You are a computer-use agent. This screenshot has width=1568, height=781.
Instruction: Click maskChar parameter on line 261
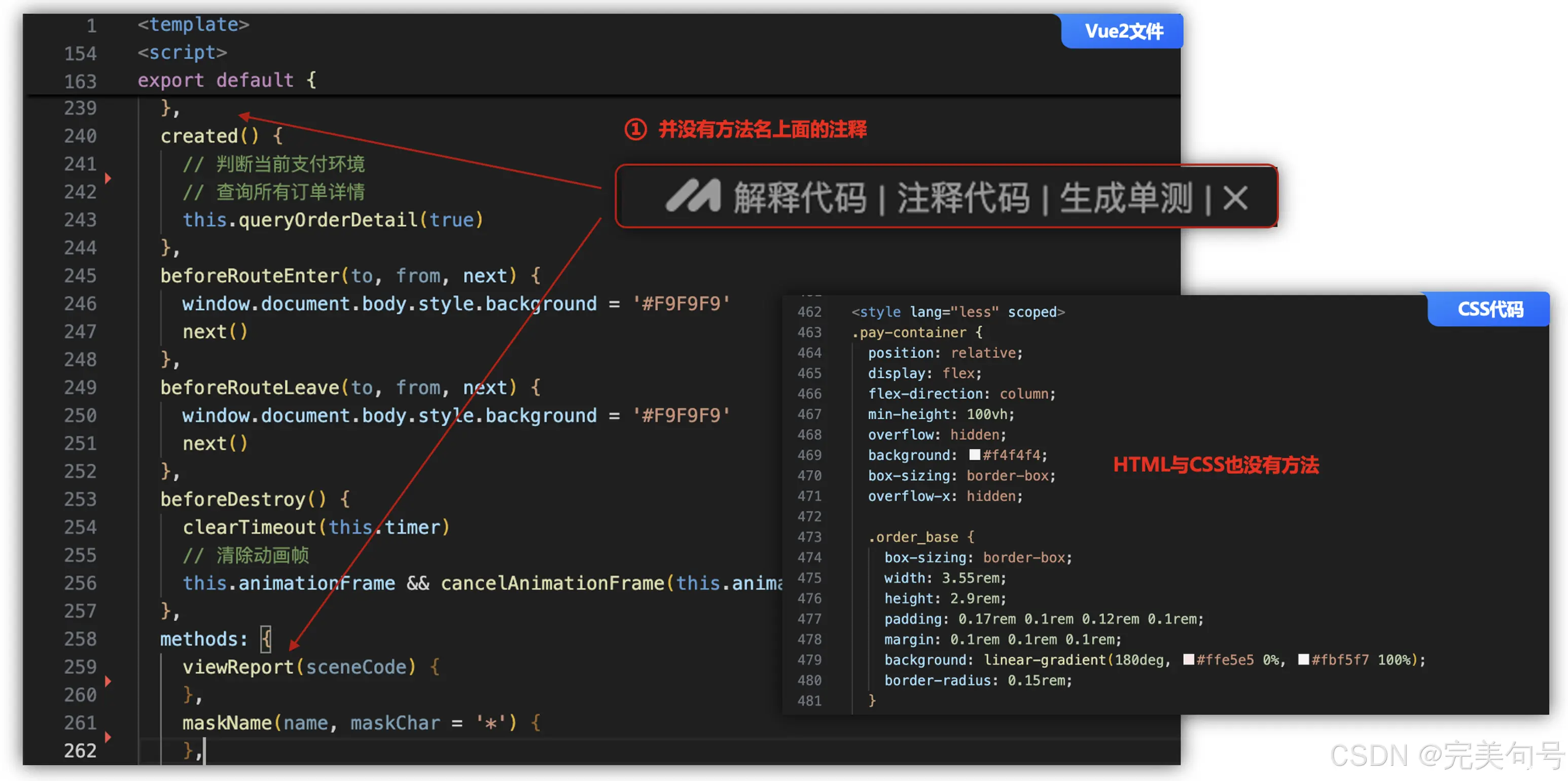coord(395,723)
